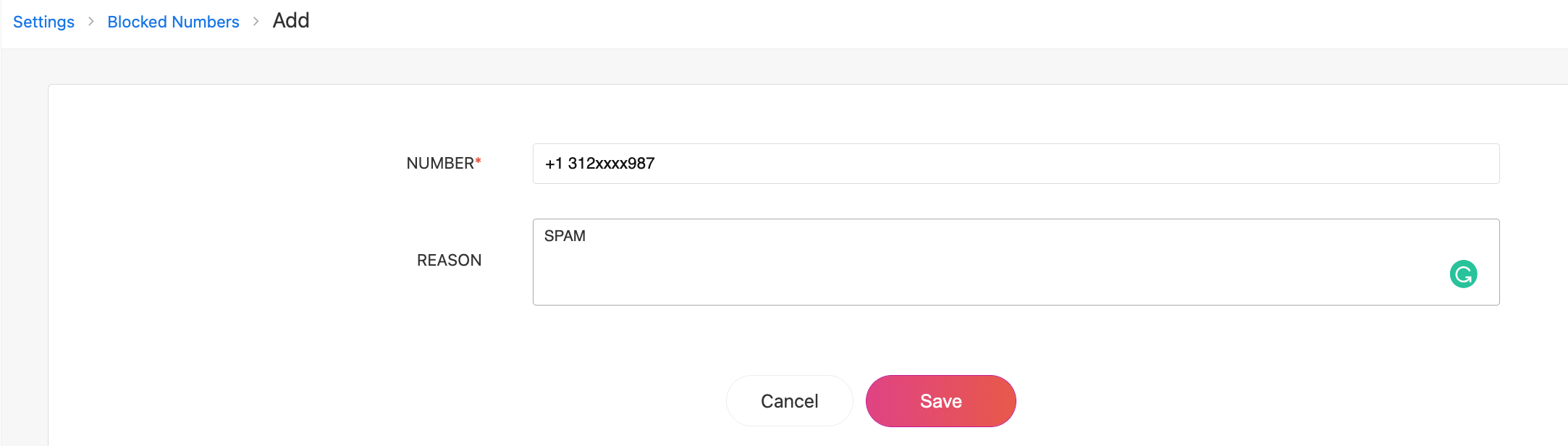Place cursor on the SPAM text
Viewport: 1568px width, 446px height.
pyautogui.click(x=565, y=236)
